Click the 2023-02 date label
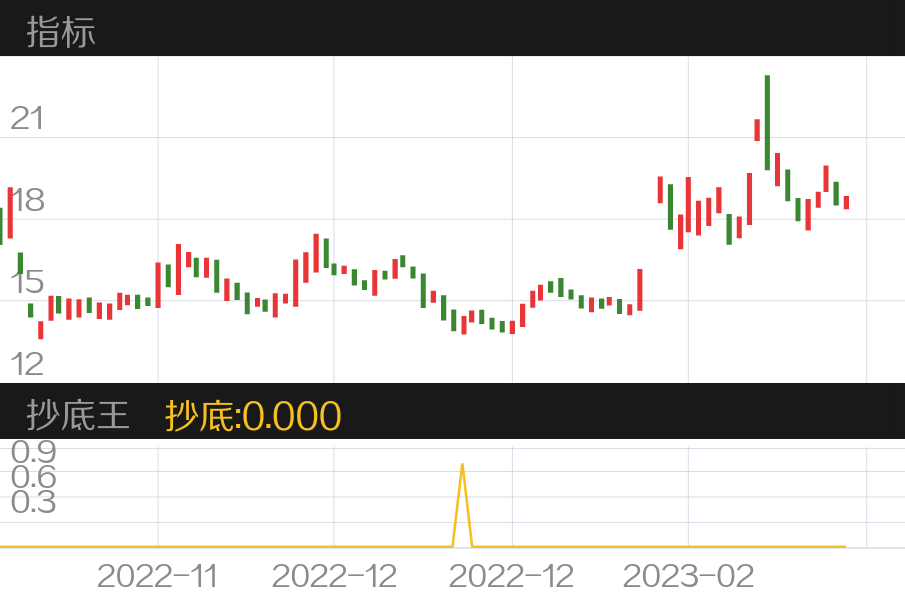Image resolution: width=905 pixels, height=602 pixels. click(x=688, y=576)
